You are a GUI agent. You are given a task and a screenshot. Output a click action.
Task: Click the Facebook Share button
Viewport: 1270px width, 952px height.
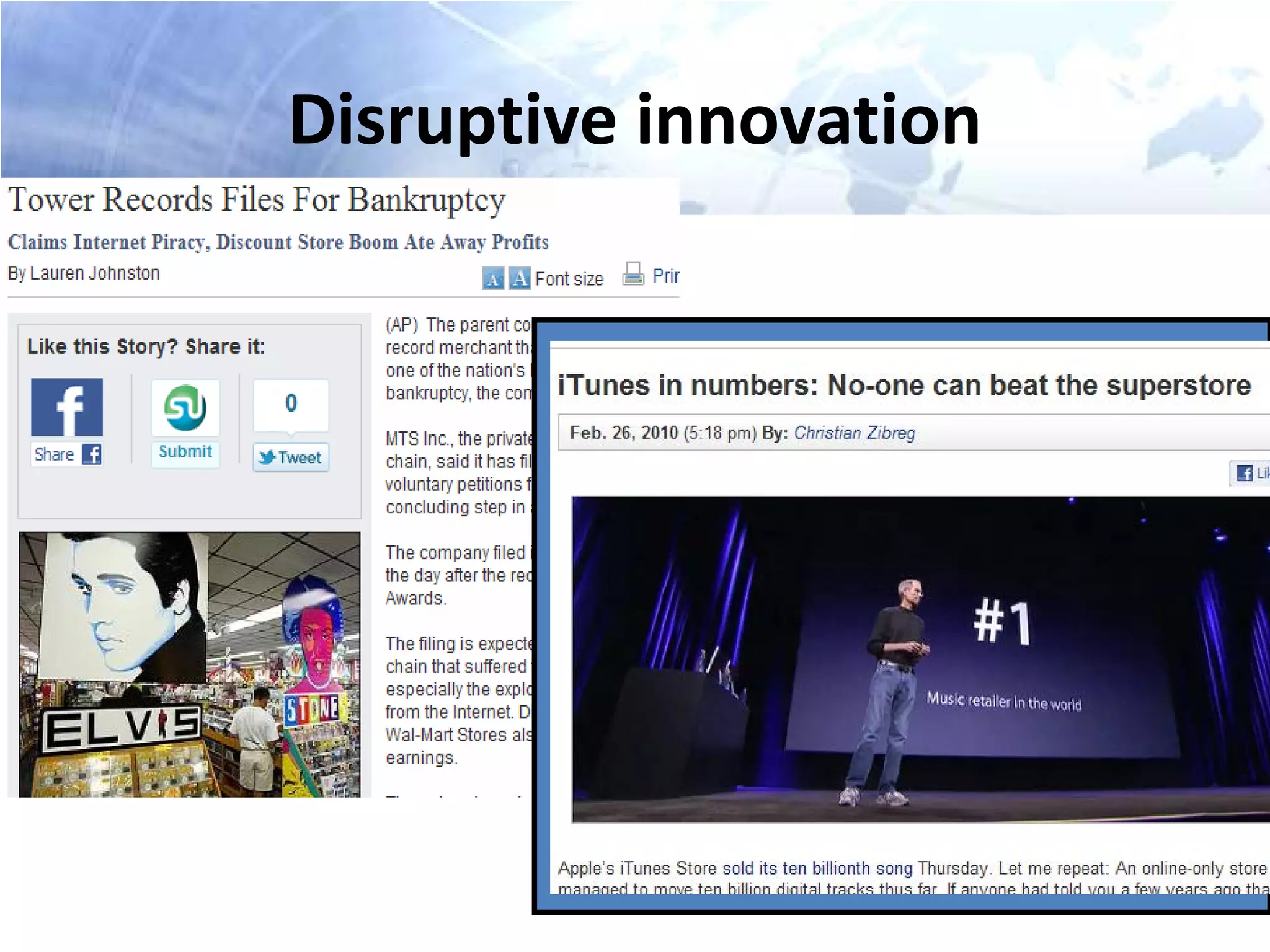click(x=67, y=454)
